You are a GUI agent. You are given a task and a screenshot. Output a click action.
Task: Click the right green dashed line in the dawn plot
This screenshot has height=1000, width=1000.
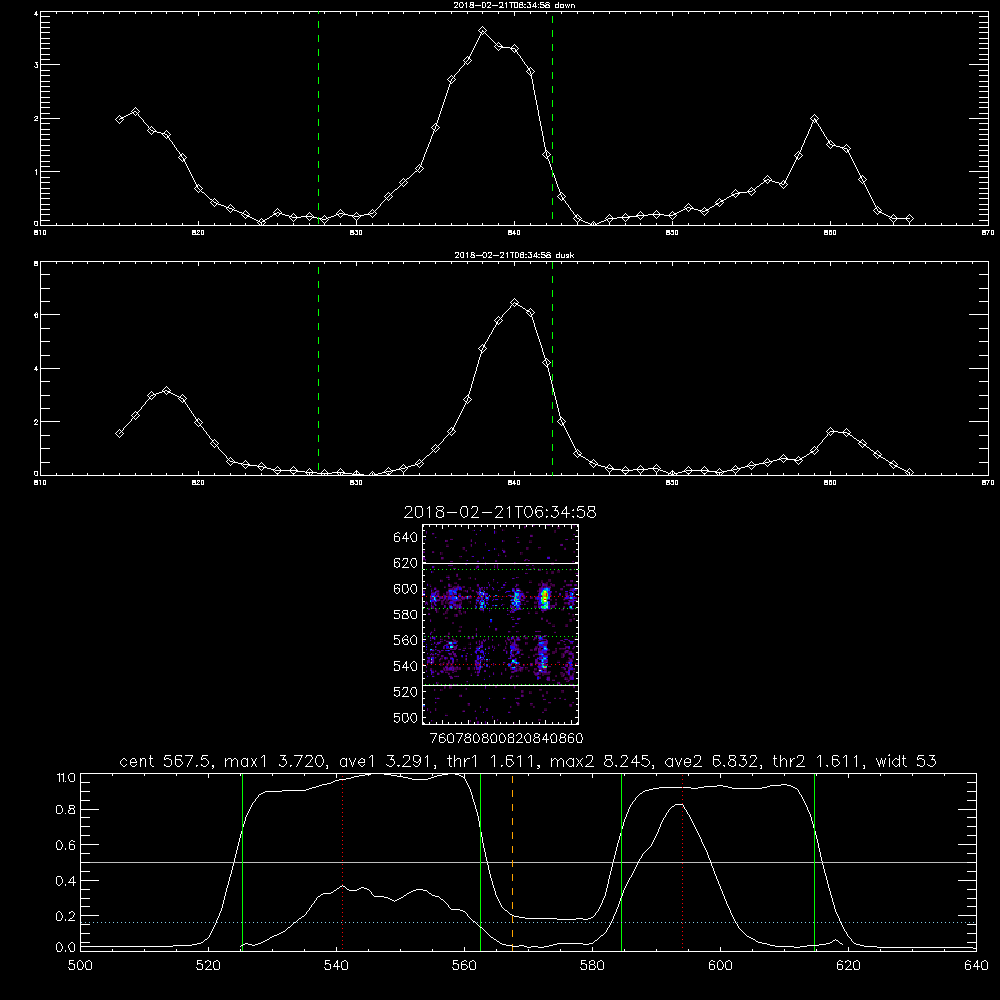point(552,119)
